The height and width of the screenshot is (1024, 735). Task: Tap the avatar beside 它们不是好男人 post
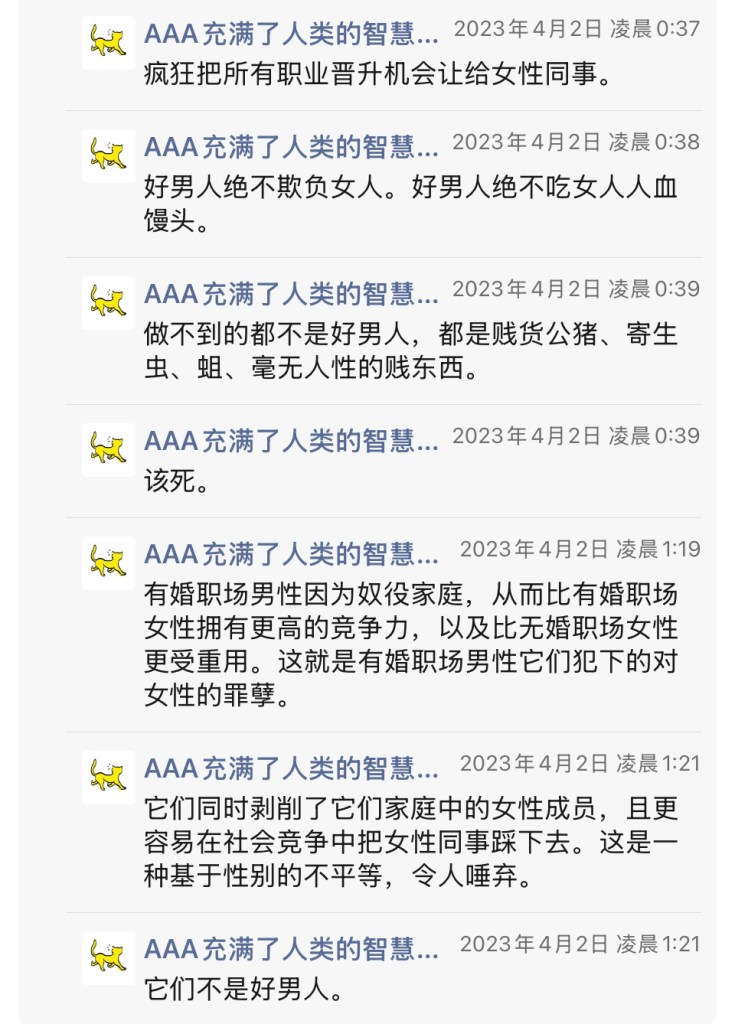tap(108, 958)
